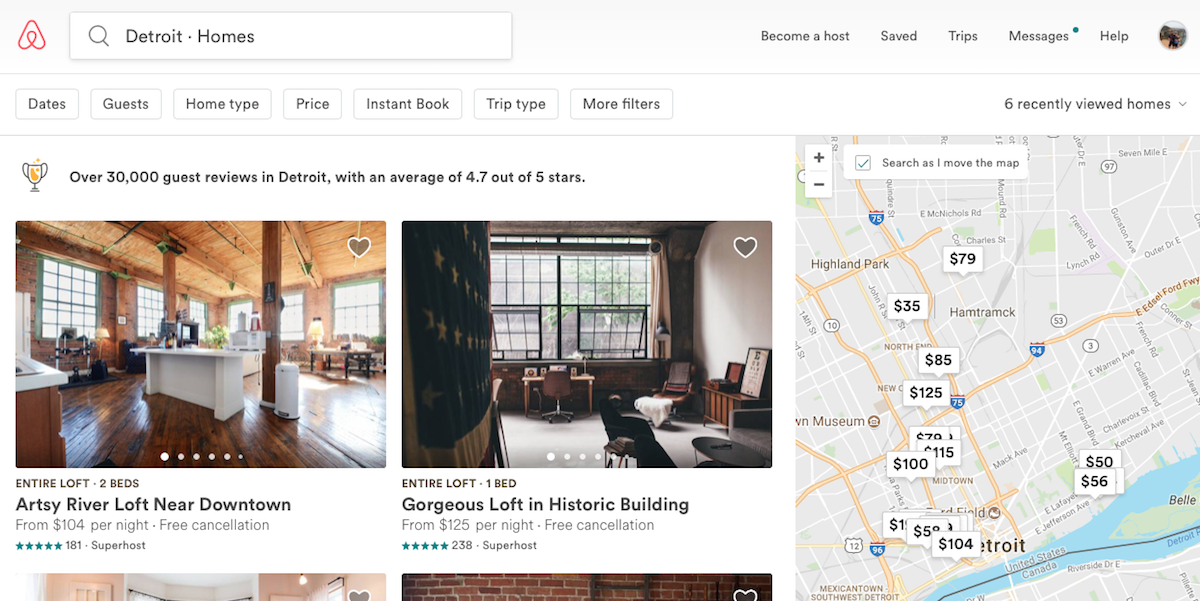Select Become a host in the navigation

[805, 36]
